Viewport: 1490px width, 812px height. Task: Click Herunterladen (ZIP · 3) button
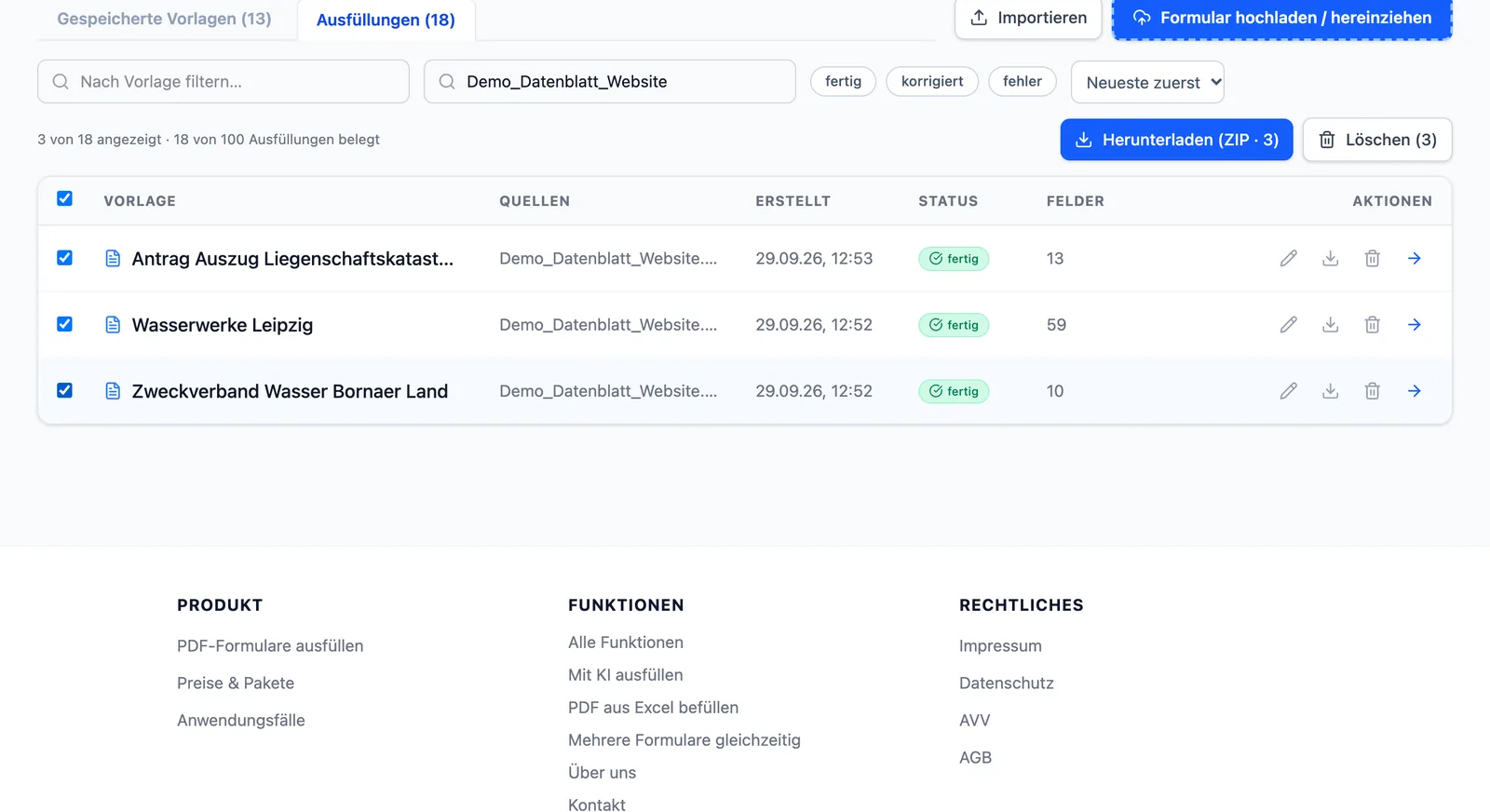(x=1176, y=140)
